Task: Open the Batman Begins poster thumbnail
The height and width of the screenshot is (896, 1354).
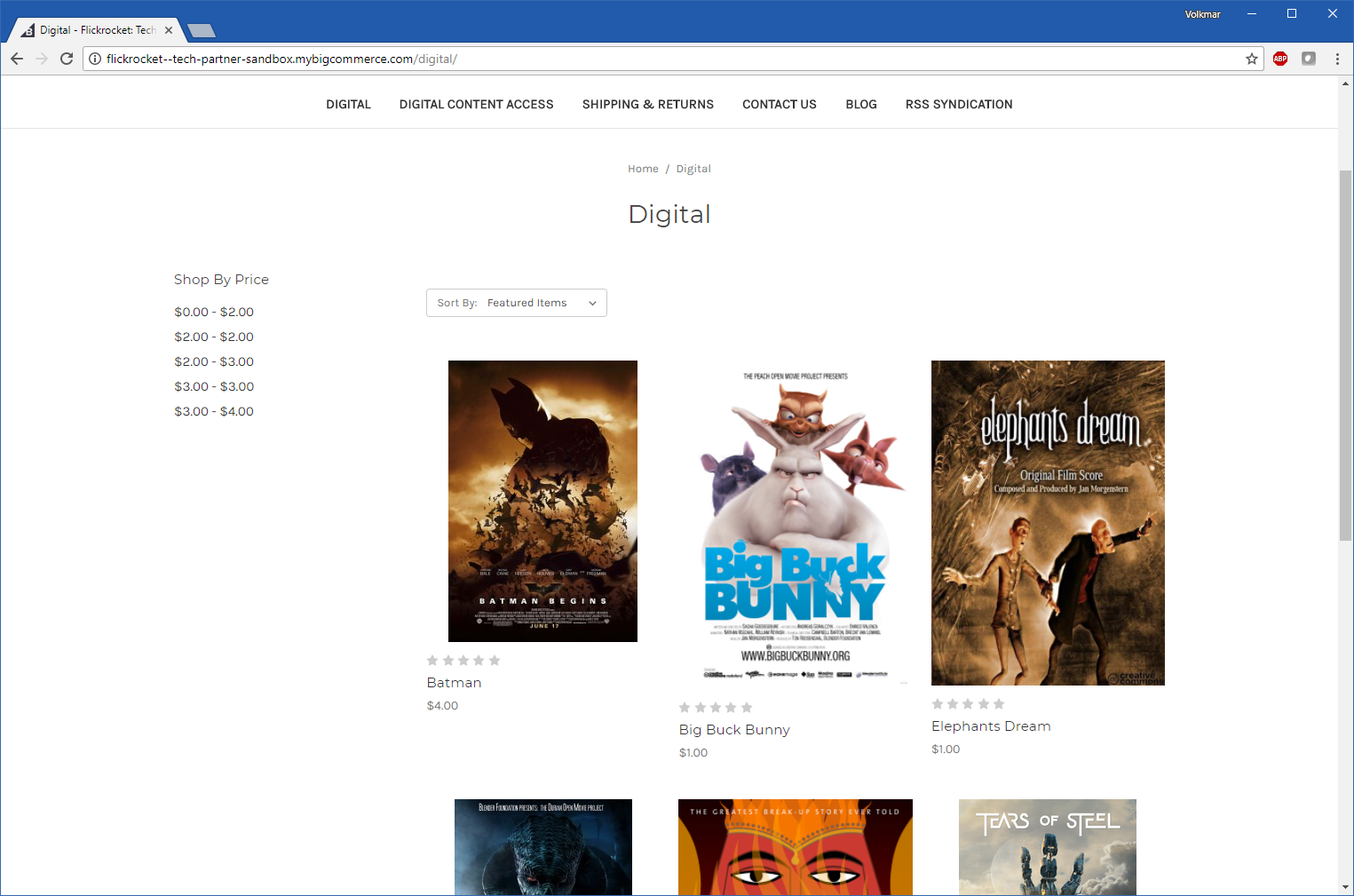Action: [x=542, y=501]
